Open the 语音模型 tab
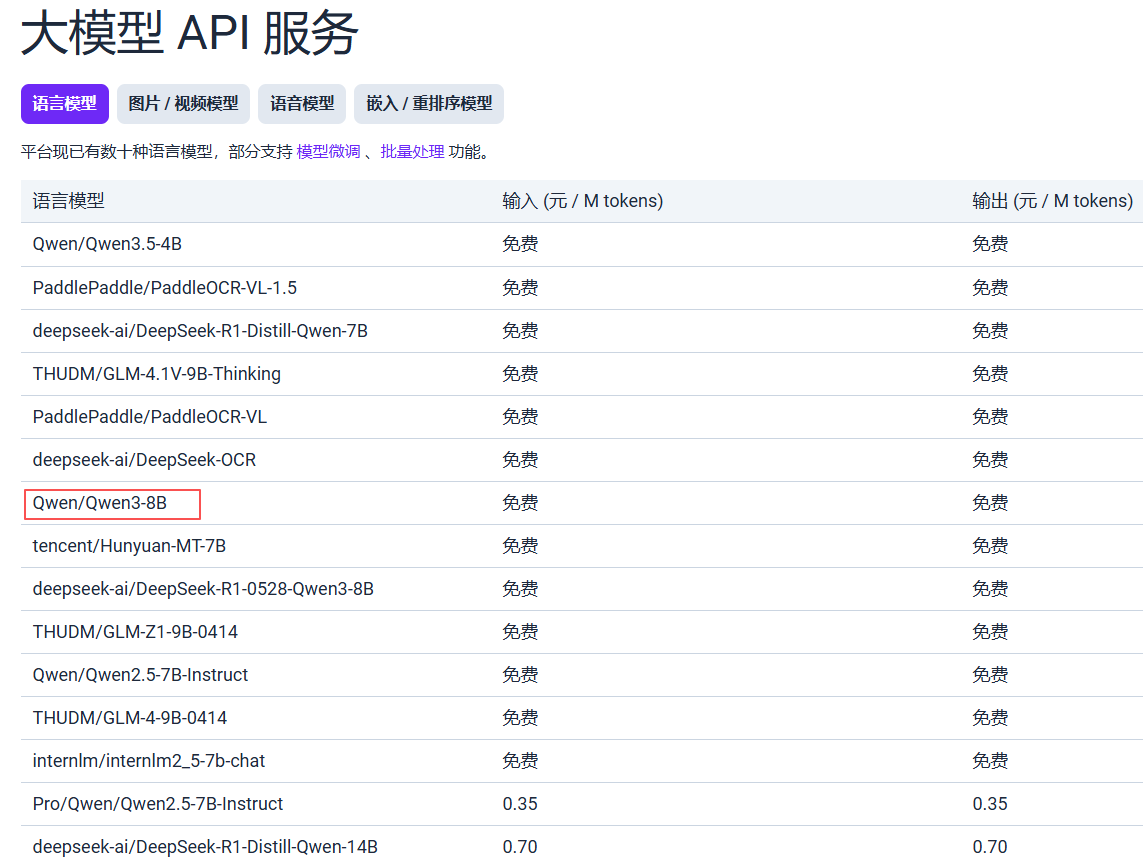Image resolution: width=1143 pixels, height=865 pixels. pyautogui.click(x=302, y=103)
